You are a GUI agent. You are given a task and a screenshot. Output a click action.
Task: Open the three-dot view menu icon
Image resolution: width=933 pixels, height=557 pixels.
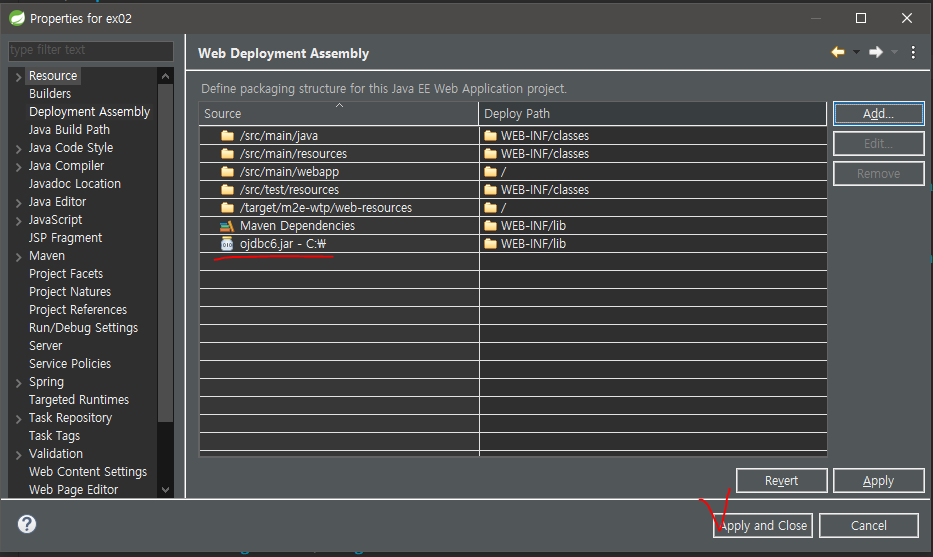coord(913,52)
